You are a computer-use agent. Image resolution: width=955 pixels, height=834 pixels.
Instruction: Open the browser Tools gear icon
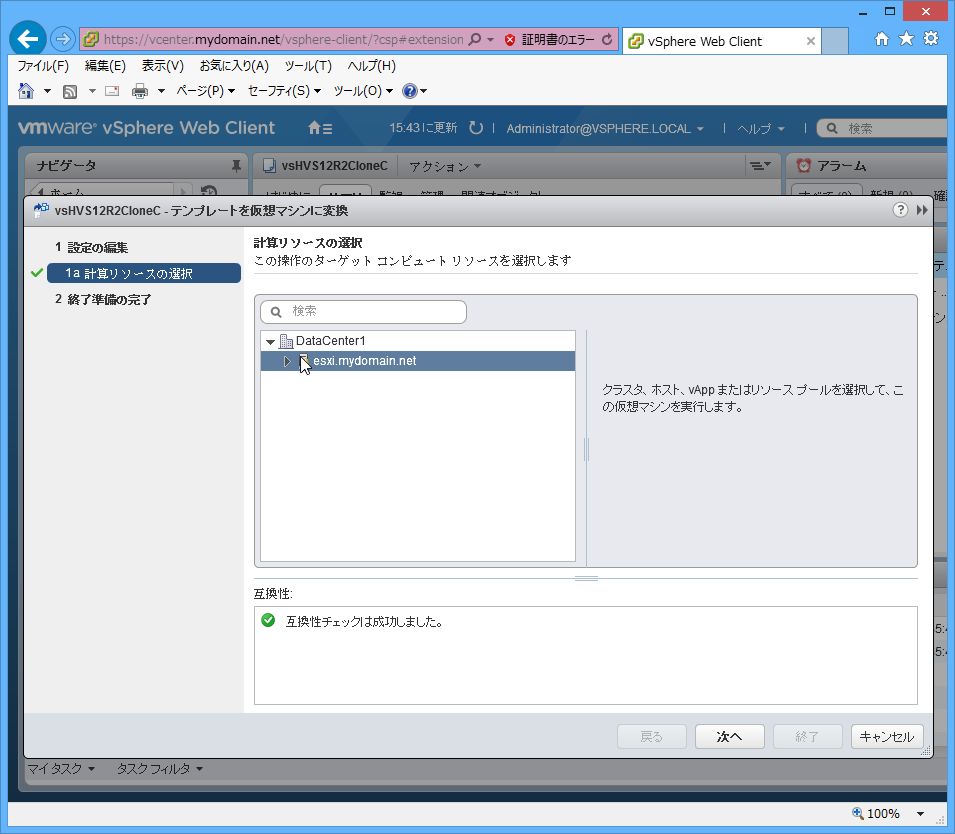click(931, 39)
